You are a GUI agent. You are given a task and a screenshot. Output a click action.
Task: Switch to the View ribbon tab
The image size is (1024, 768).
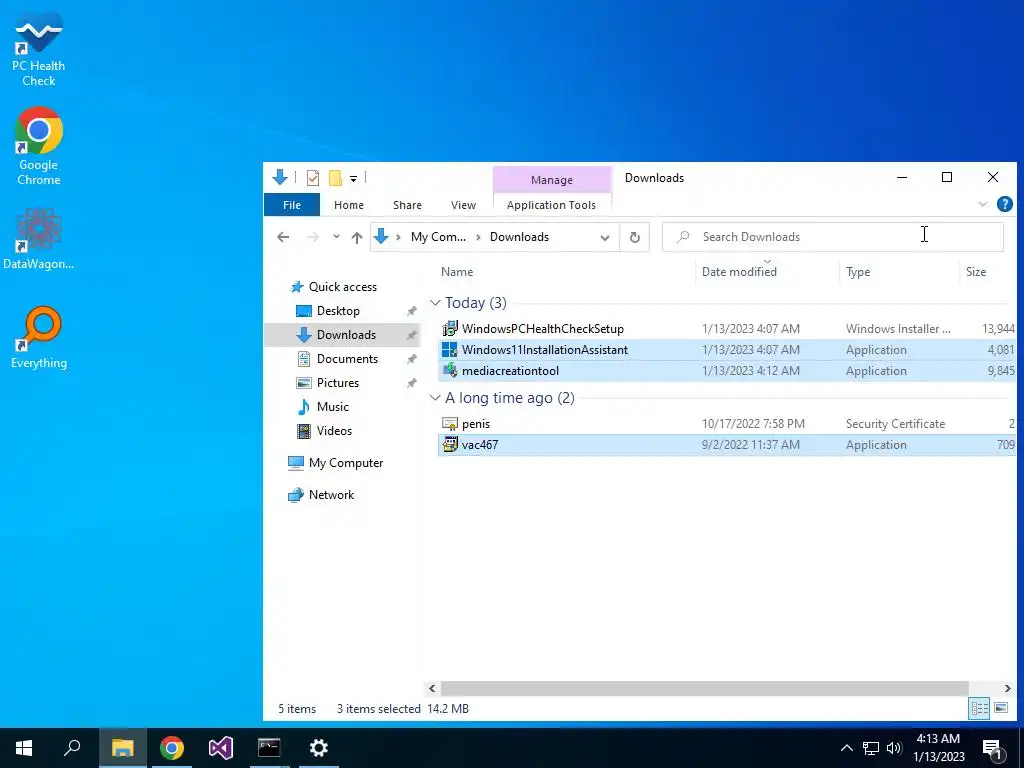point(463,205)
